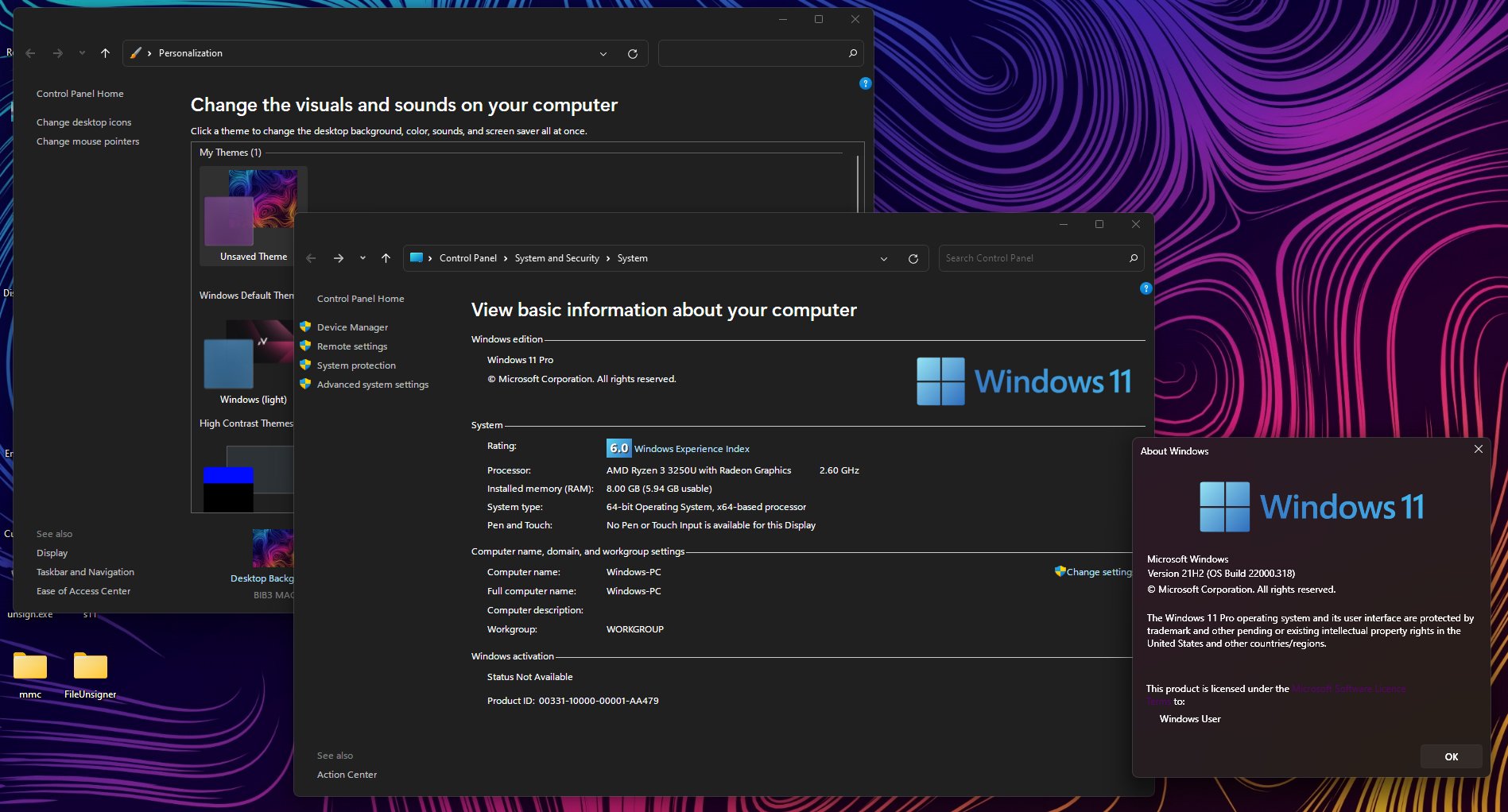Open Remote settings link
The height and width of the screenshot is (812, 1508).
(x=352, y=346)
